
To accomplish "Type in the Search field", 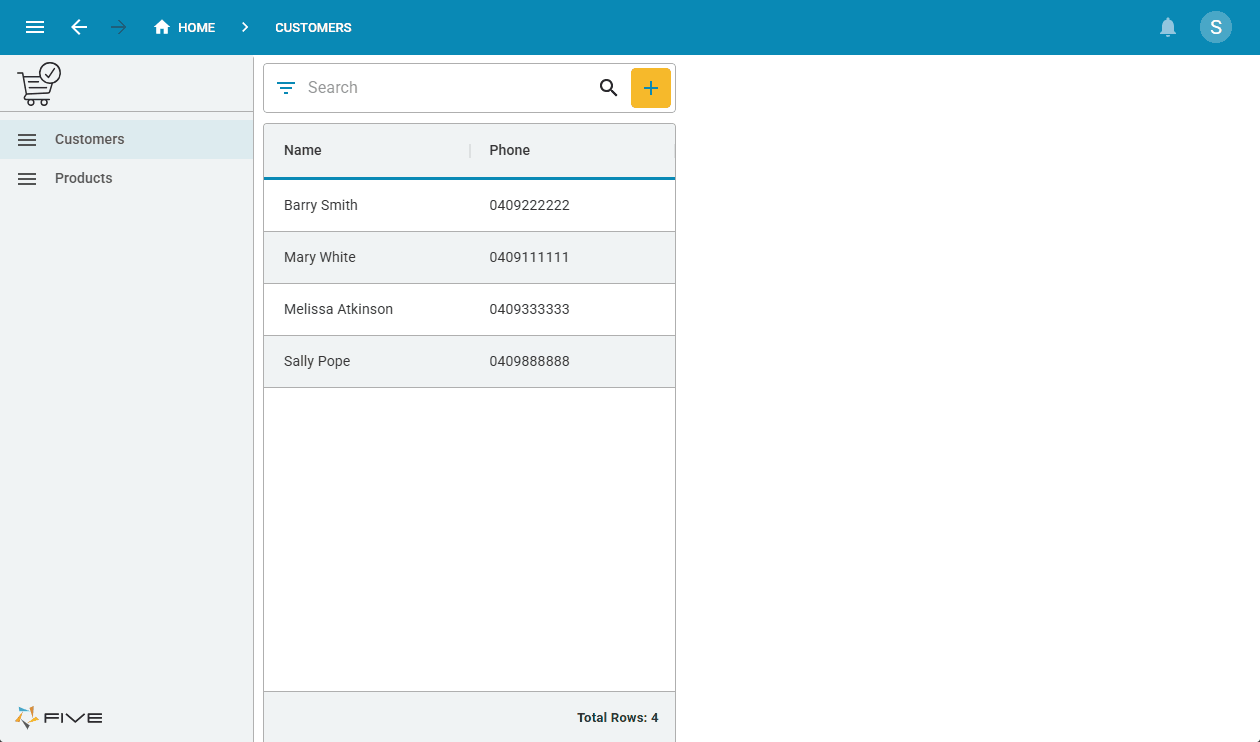I will click(x=445, y=88).
